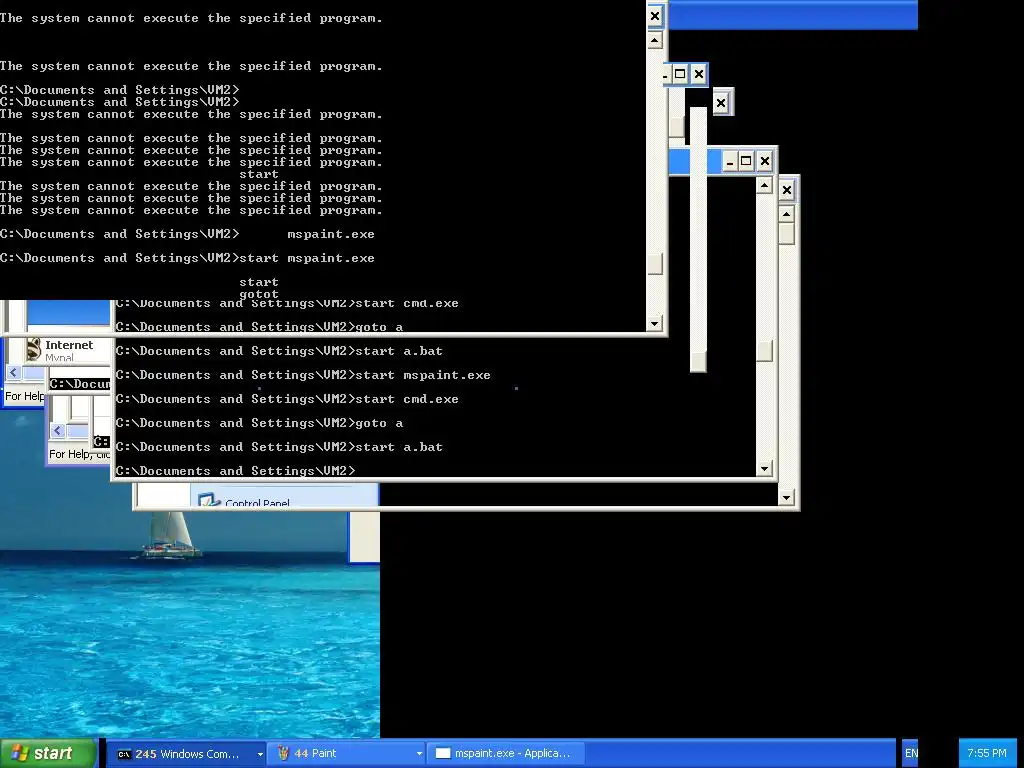Image resolution: width=1024 pixels, height=768 pixels.
Task: Click the scroll-down arrow of the "start a.bat" cmd window
Action: 765,469
